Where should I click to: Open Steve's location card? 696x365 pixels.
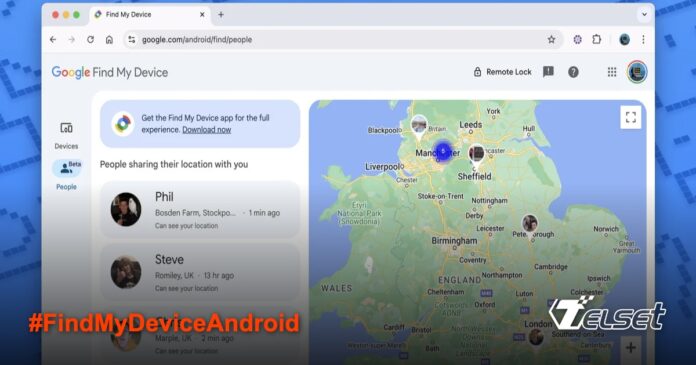coord(200,272)
